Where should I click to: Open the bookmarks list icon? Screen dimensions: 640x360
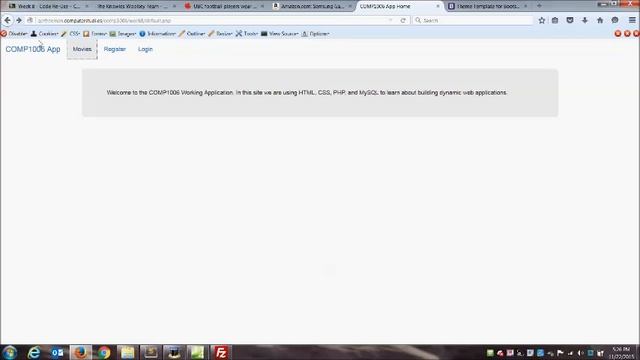pos(555,20)
